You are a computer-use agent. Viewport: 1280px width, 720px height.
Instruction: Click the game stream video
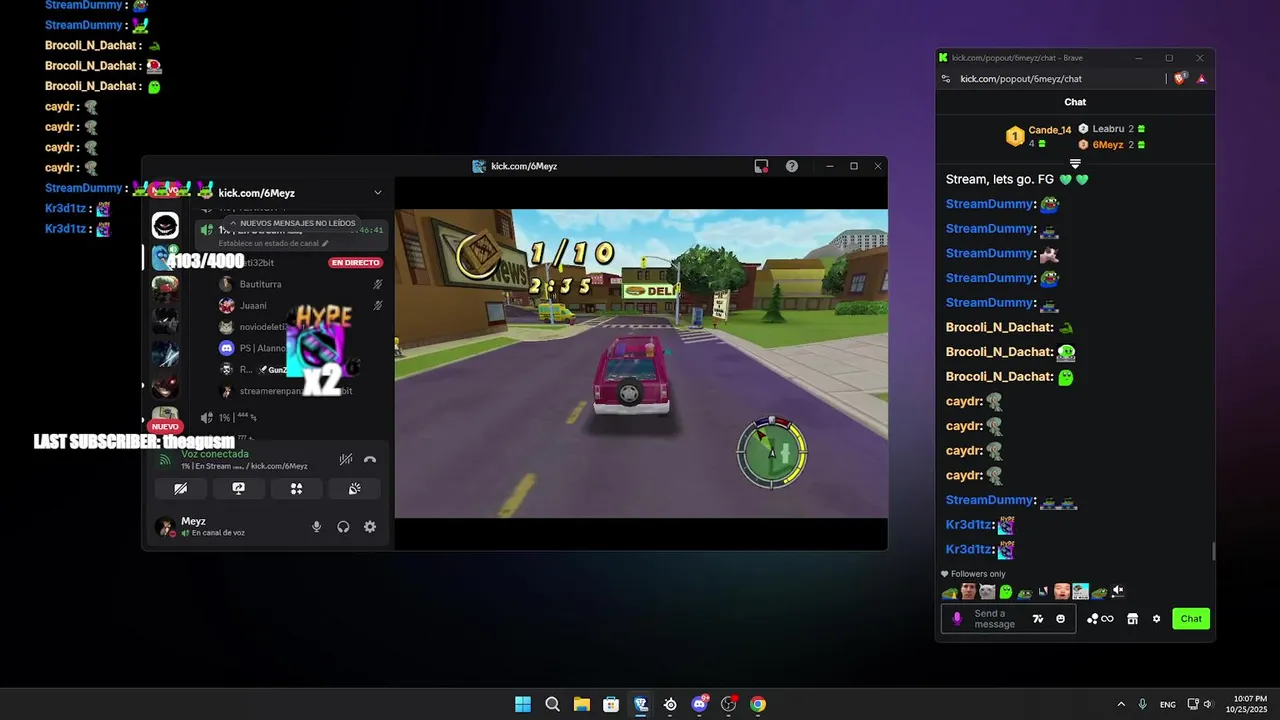[641, 363]
